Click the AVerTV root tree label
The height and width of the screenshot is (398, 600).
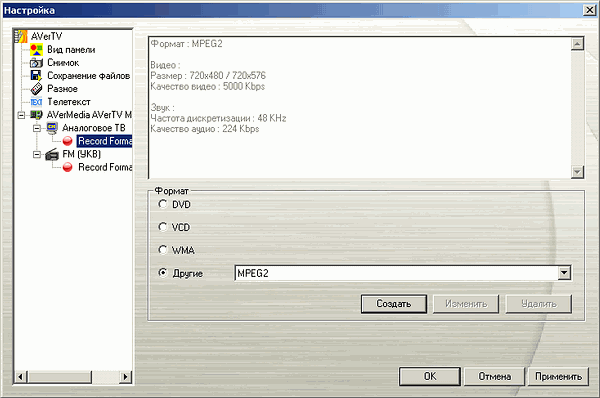[46, 36]
